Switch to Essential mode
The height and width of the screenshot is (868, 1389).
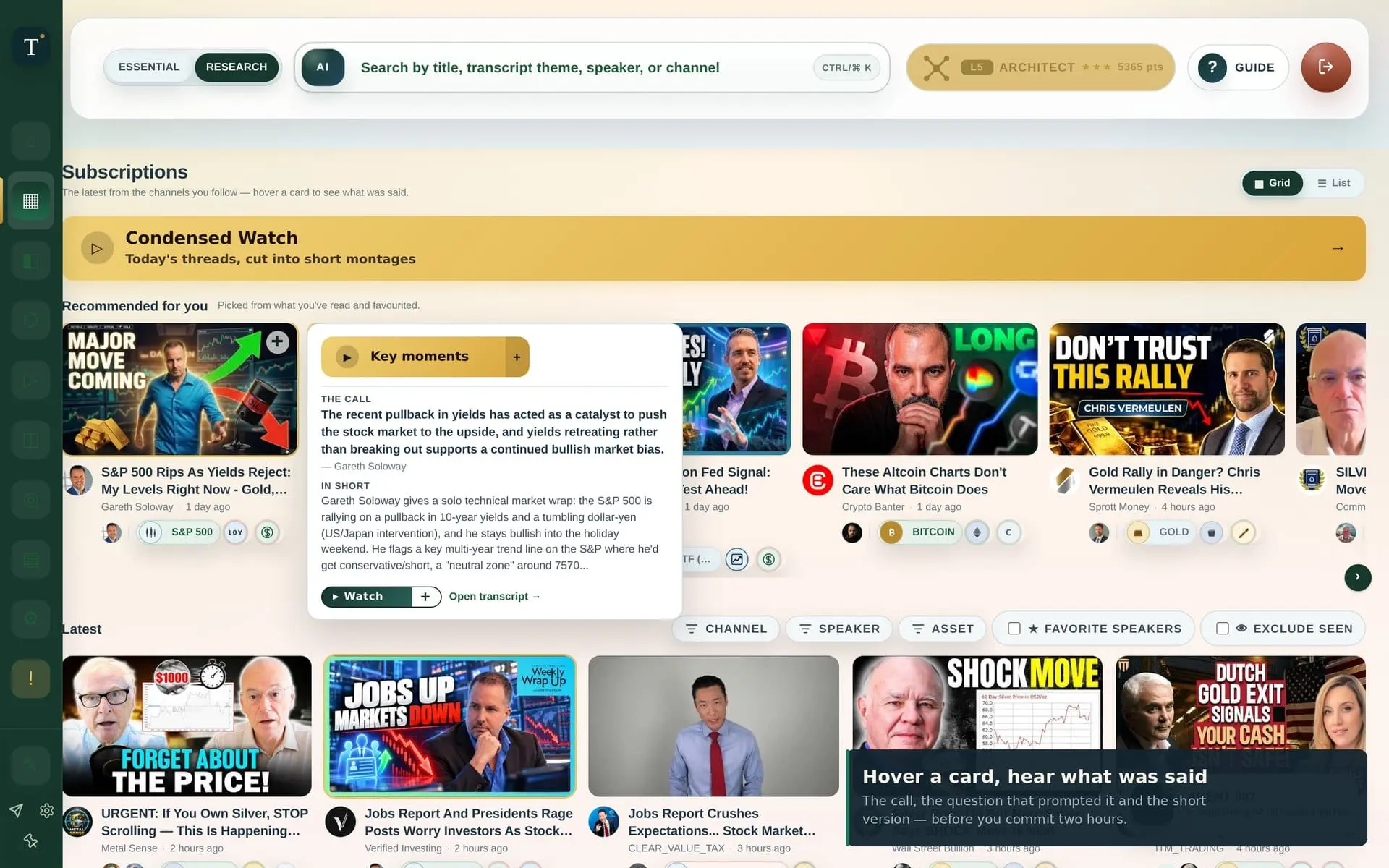(x=149, y=67)
